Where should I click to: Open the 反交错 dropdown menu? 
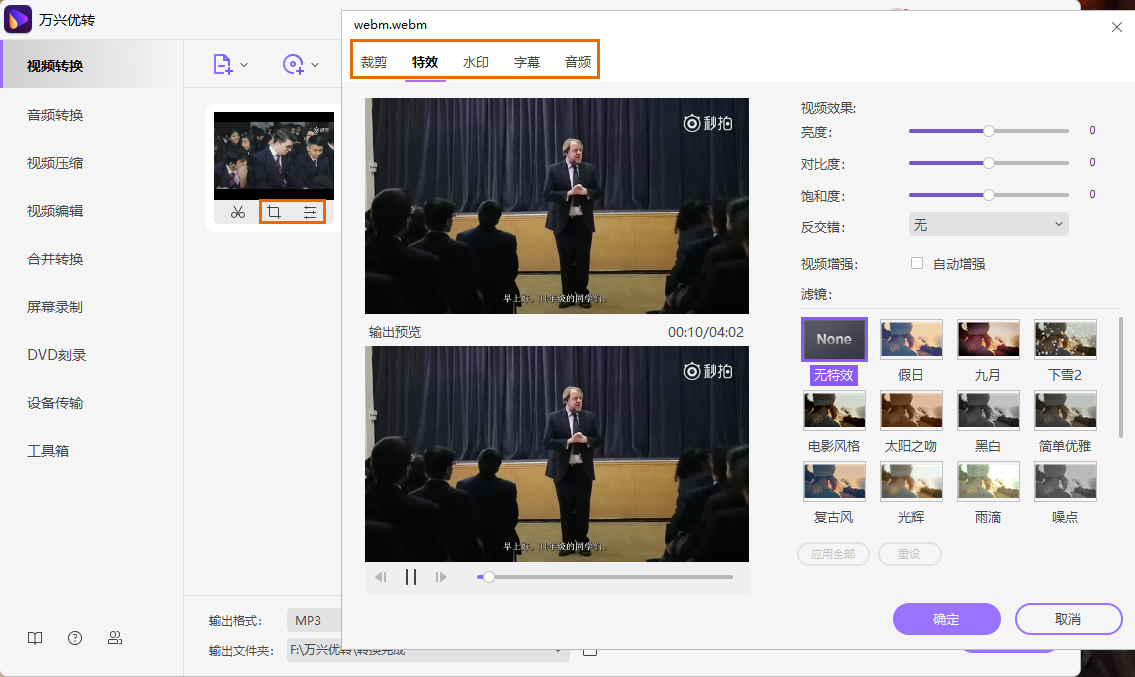(x=988, y=223)
